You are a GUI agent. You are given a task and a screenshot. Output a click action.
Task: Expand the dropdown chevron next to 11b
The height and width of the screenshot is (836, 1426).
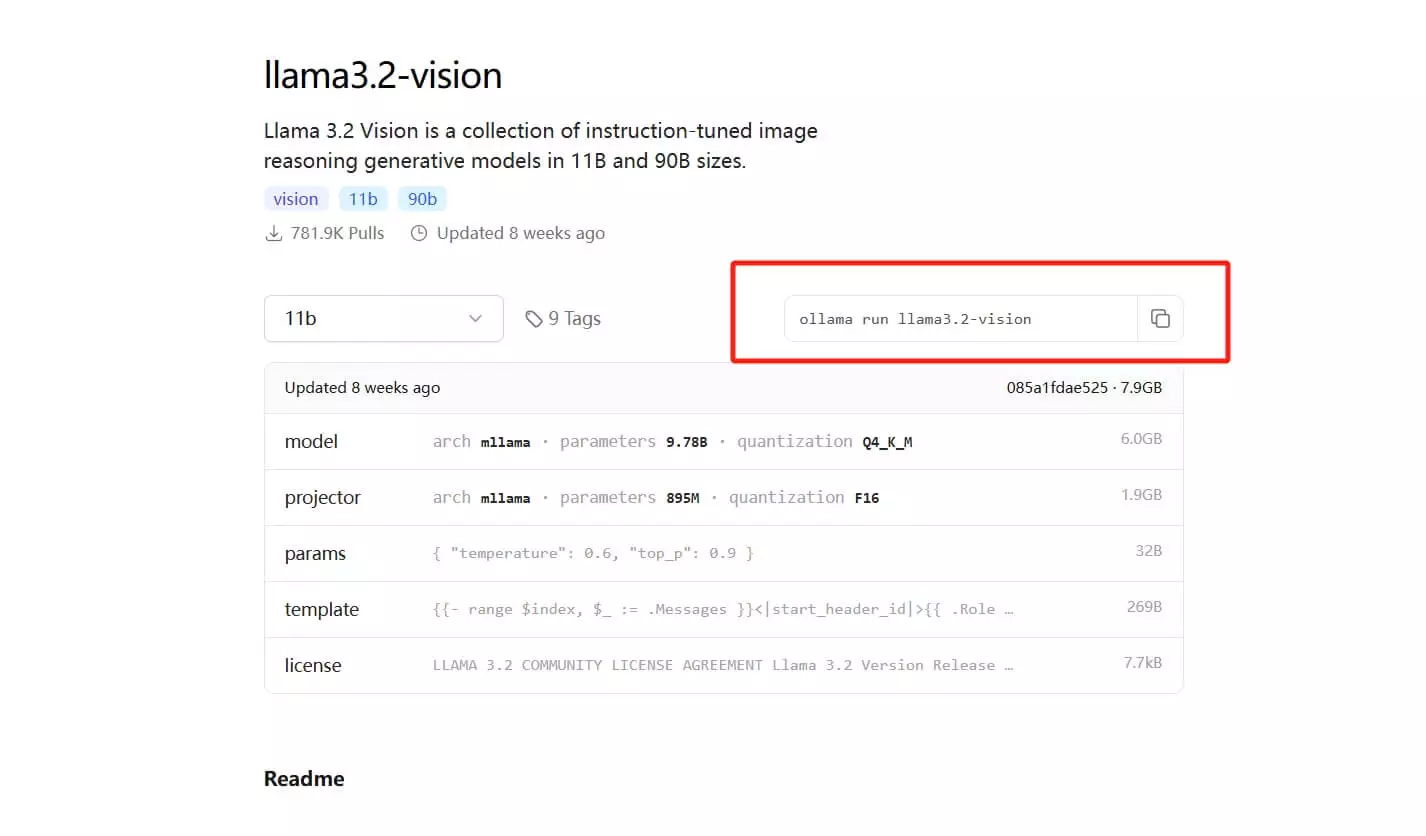[475, 319]
